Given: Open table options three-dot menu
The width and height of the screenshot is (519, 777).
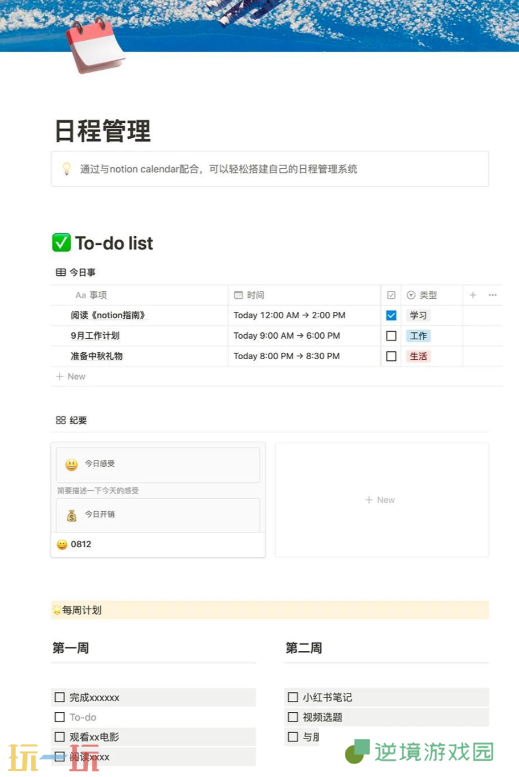Looking at the screenshot, I should (x=492, y=295).
